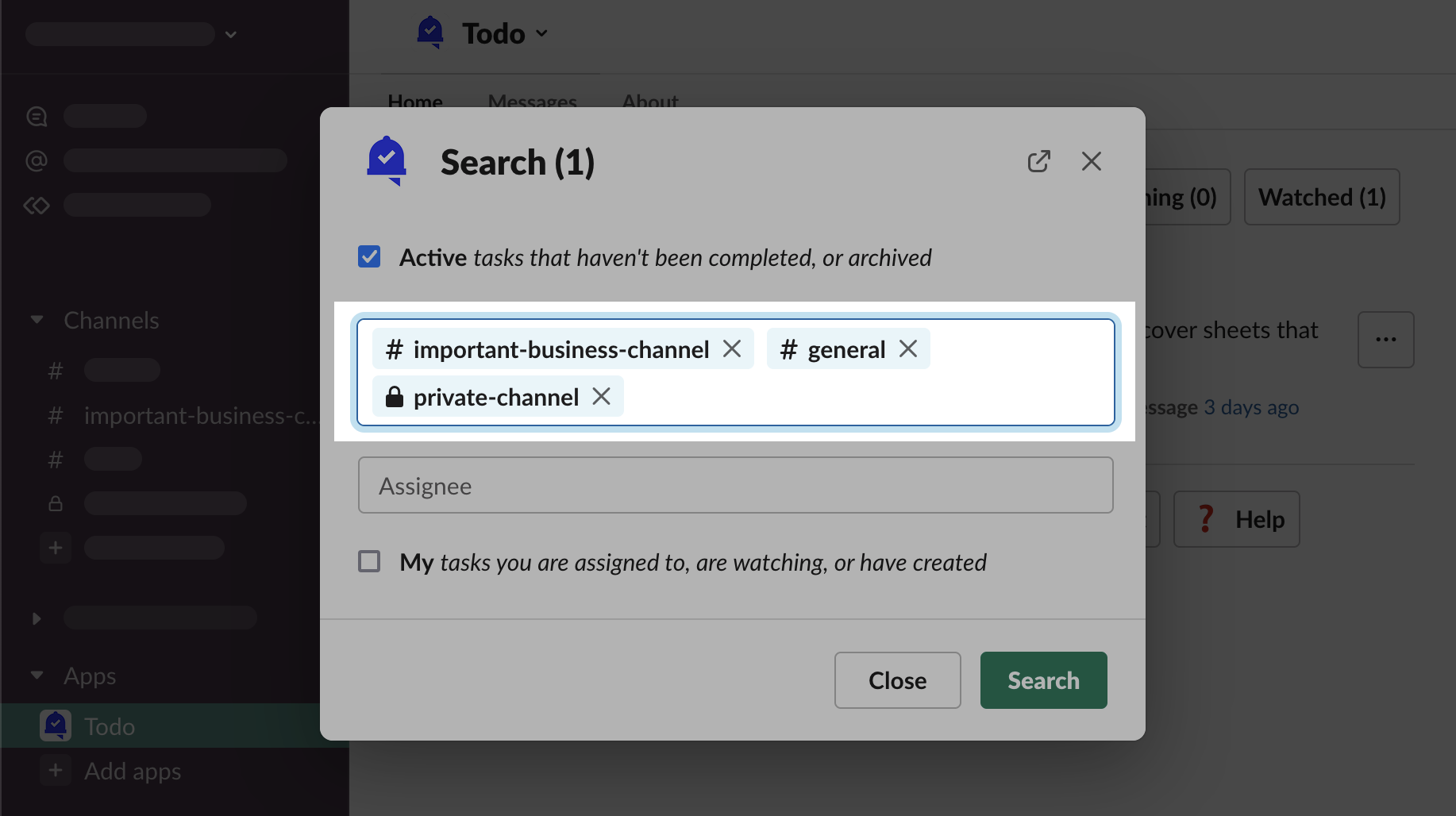Enable the My tasks checkbox
Screen dimensions: 1456x816
pos(369,561)
